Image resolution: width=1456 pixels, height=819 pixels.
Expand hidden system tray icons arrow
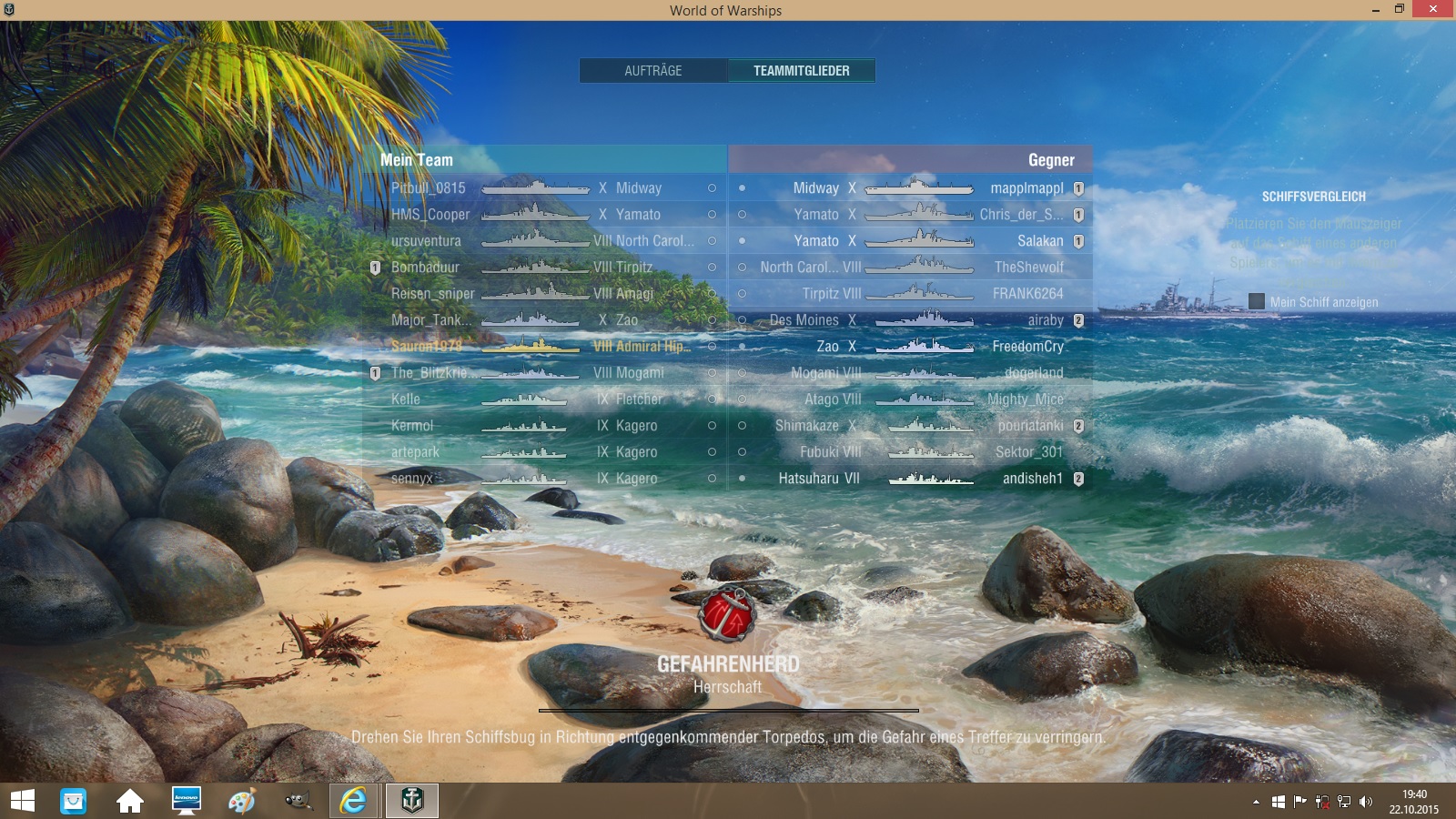[1256, 802]
